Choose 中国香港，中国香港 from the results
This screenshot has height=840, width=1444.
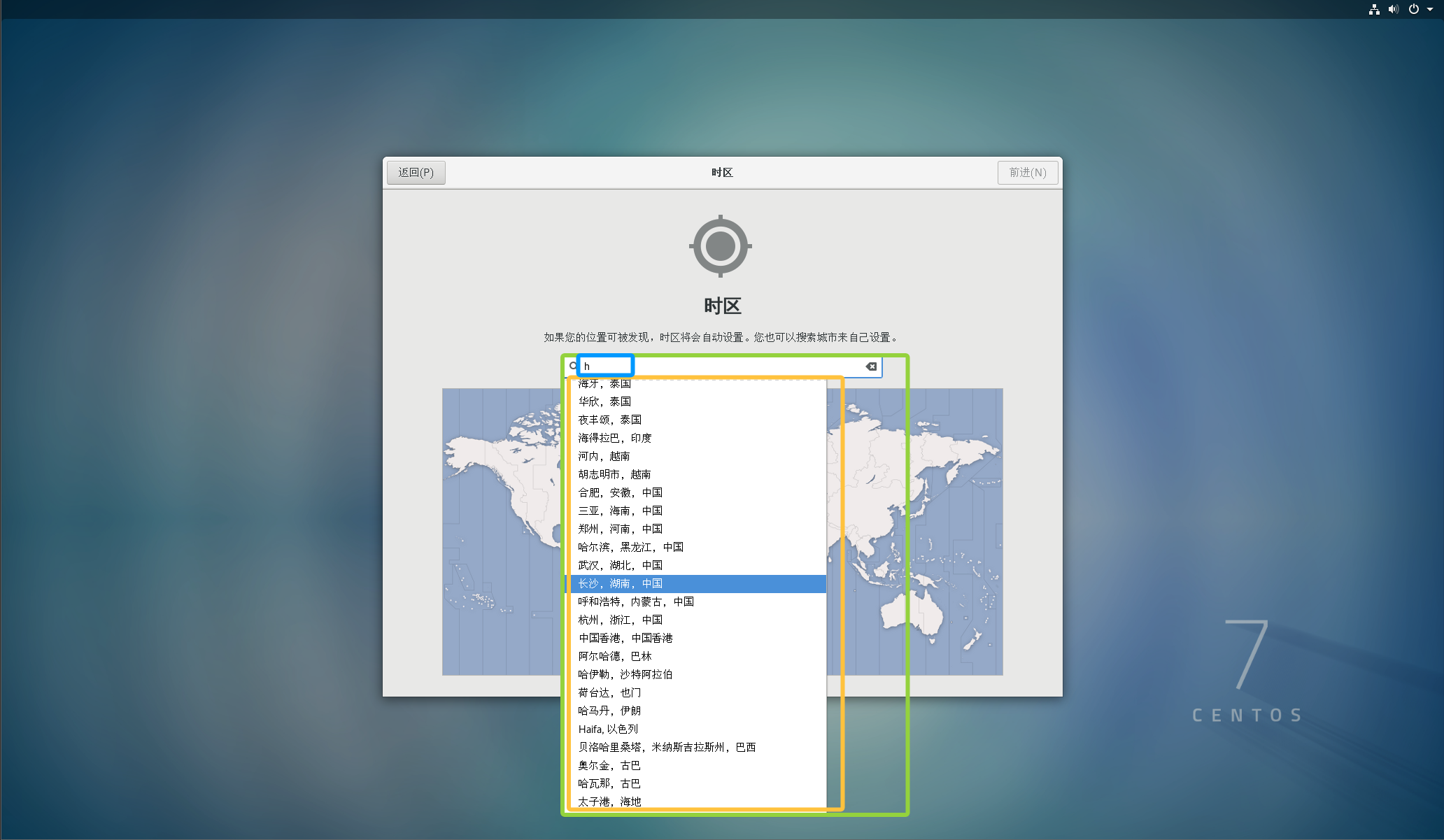point(625,638)
